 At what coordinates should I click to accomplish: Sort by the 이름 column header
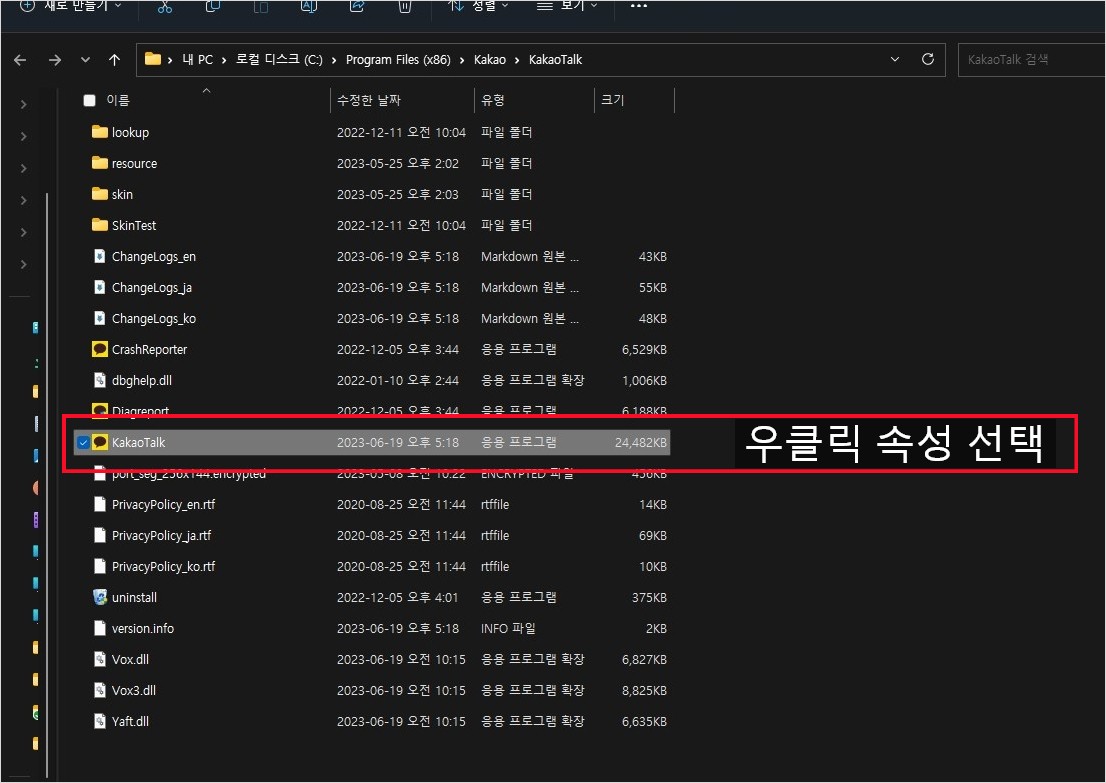118,100
